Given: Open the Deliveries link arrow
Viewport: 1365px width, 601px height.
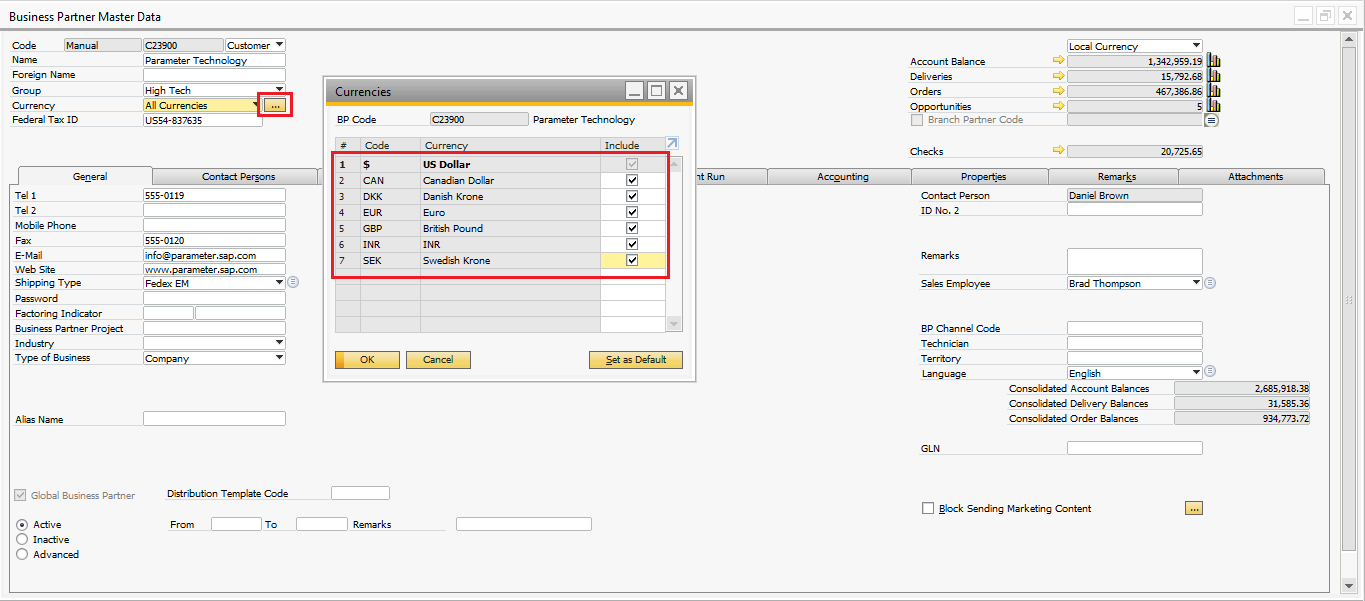Looking at the screenshot, I should (1059, 76).
